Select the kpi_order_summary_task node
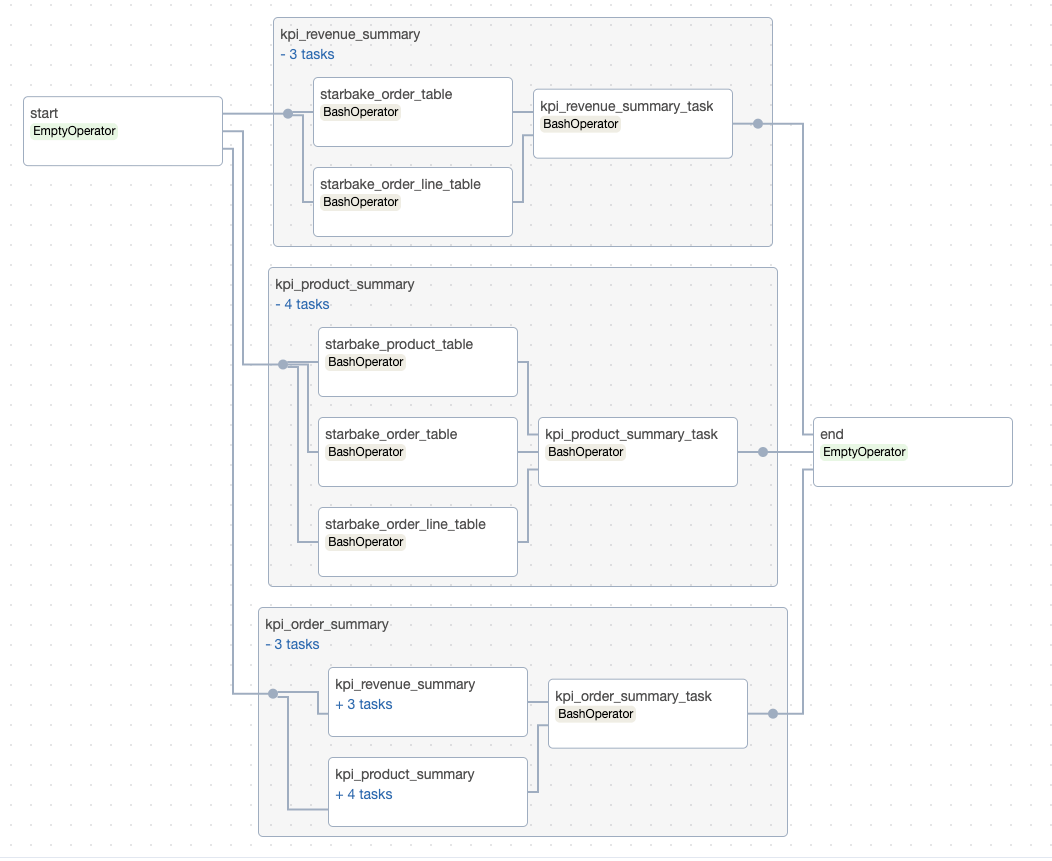The height and width of the screenshot is (861, 1052). point(647,714)
